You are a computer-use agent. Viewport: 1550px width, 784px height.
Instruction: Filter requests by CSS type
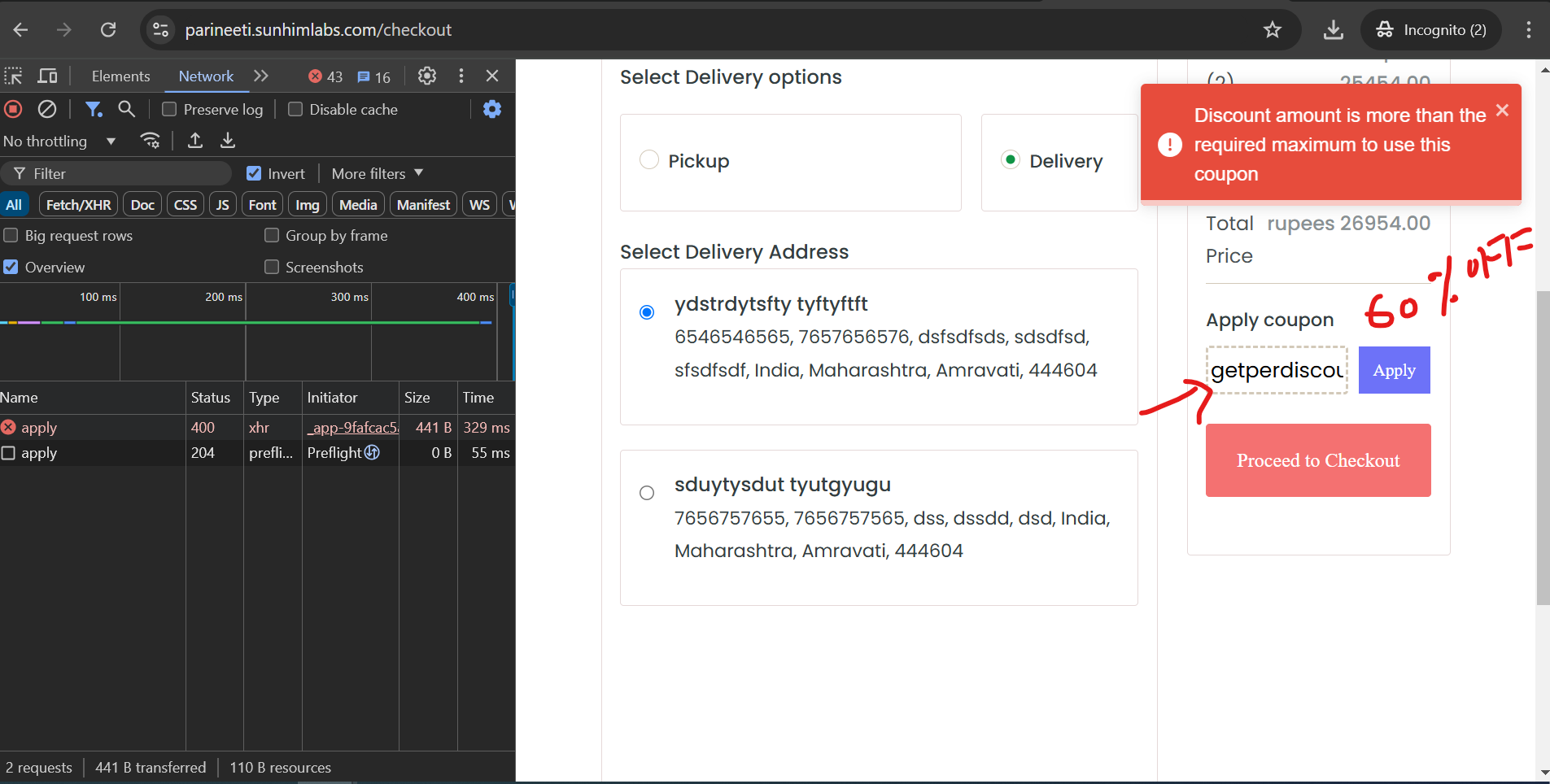[186, 205]
